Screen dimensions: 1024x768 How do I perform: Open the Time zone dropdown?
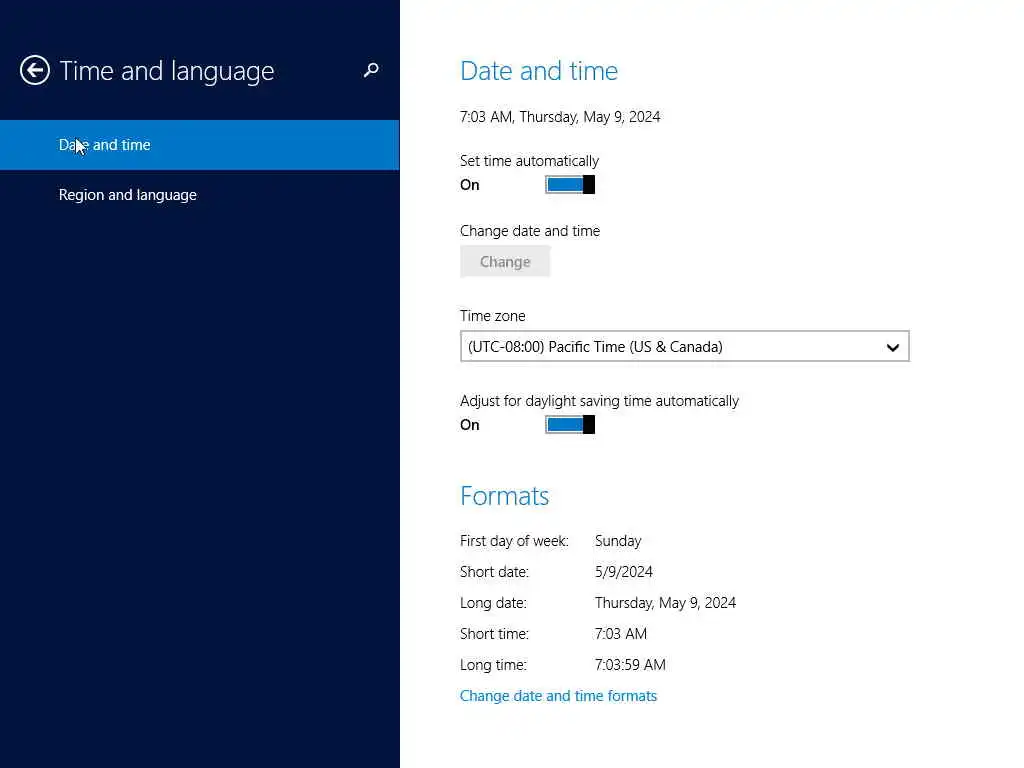click(x=684, y=347)
